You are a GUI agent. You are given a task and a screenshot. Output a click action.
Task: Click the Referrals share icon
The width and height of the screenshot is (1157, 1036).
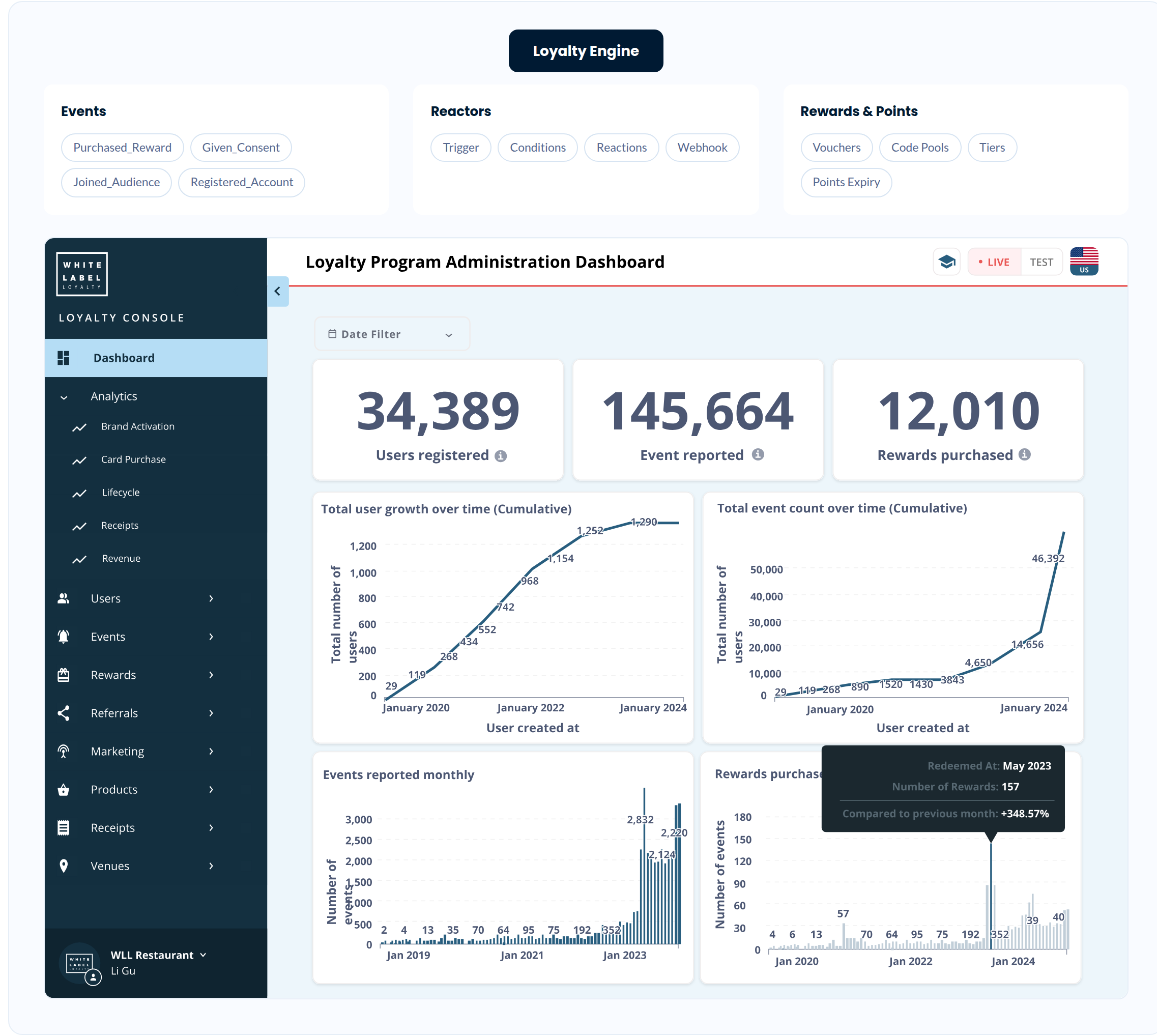63,713
